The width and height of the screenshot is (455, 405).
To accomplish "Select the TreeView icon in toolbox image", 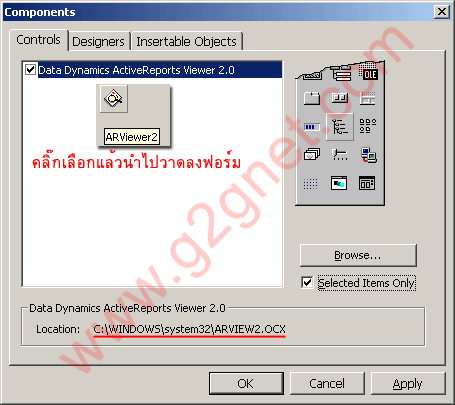I will click(x=340, y=127).
